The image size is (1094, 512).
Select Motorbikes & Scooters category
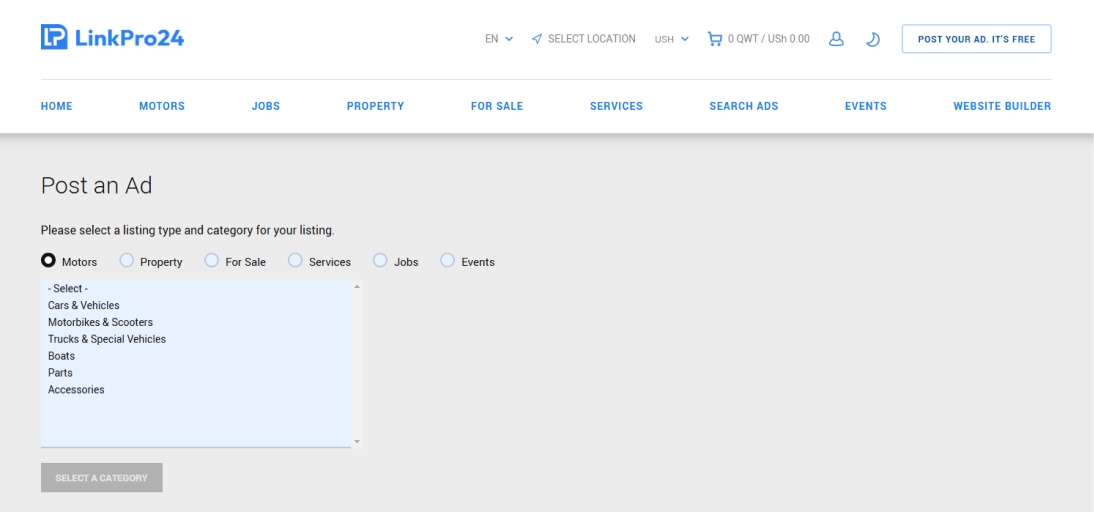(100, 323)
